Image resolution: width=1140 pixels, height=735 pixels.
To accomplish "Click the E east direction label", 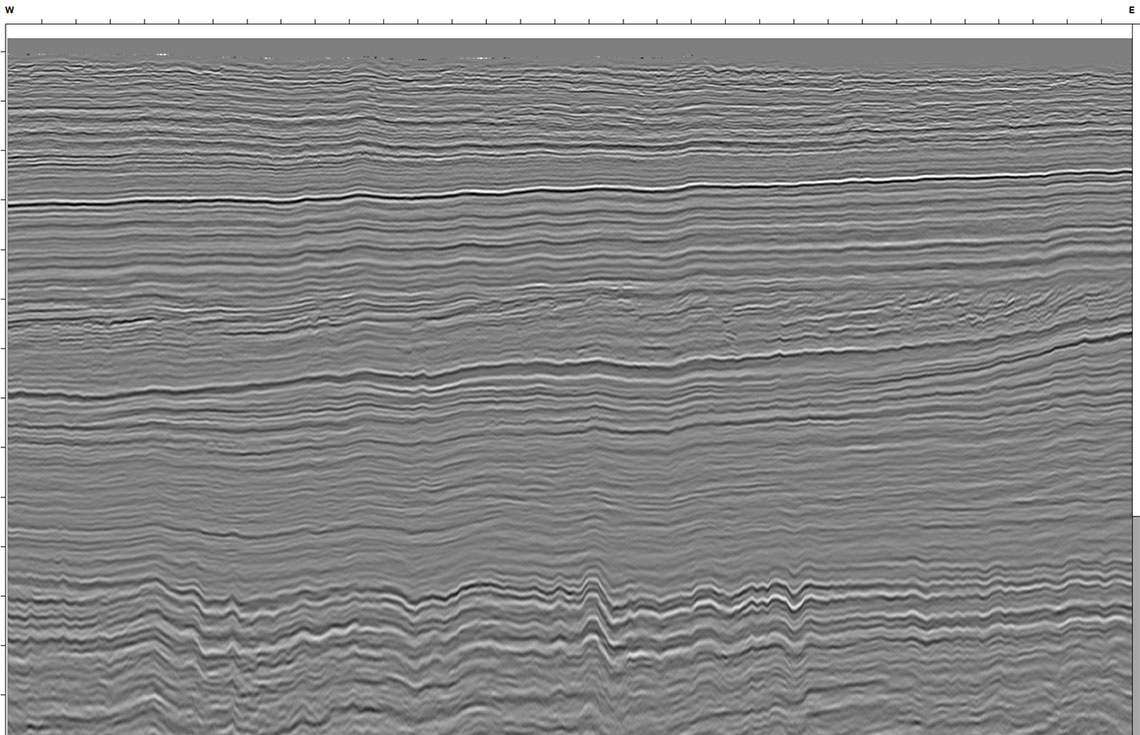I will (x=1132, y=10).
